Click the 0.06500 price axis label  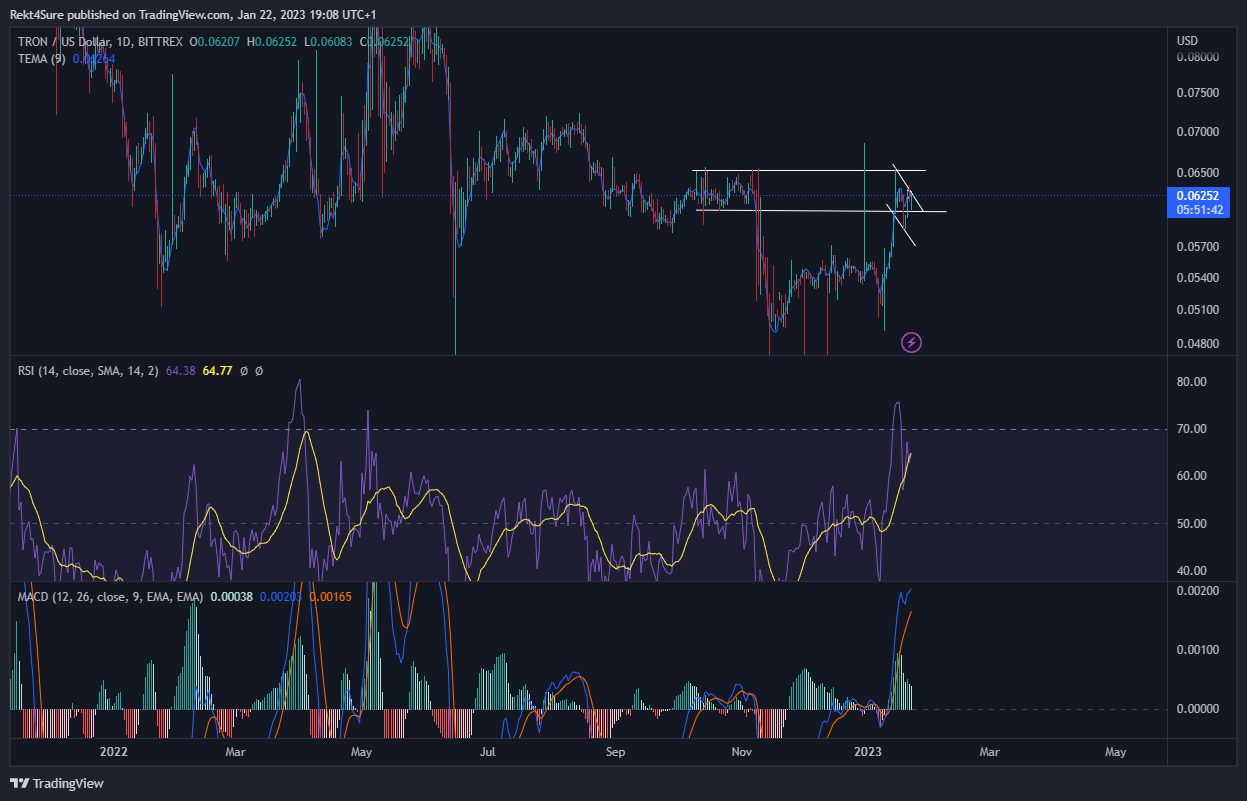coord(1198,172)
